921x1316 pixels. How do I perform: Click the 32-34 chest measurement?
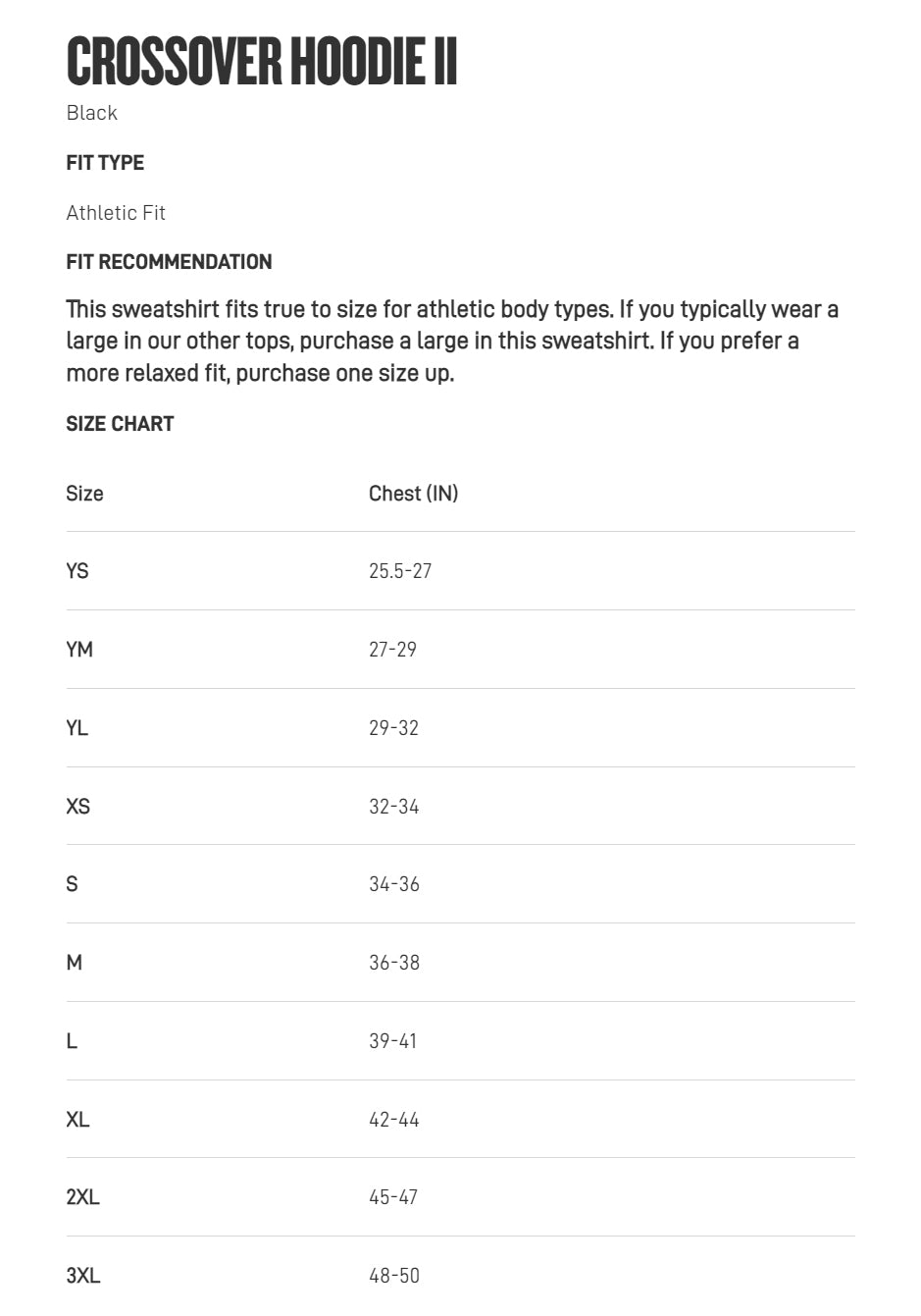click(x=393, y=807)
